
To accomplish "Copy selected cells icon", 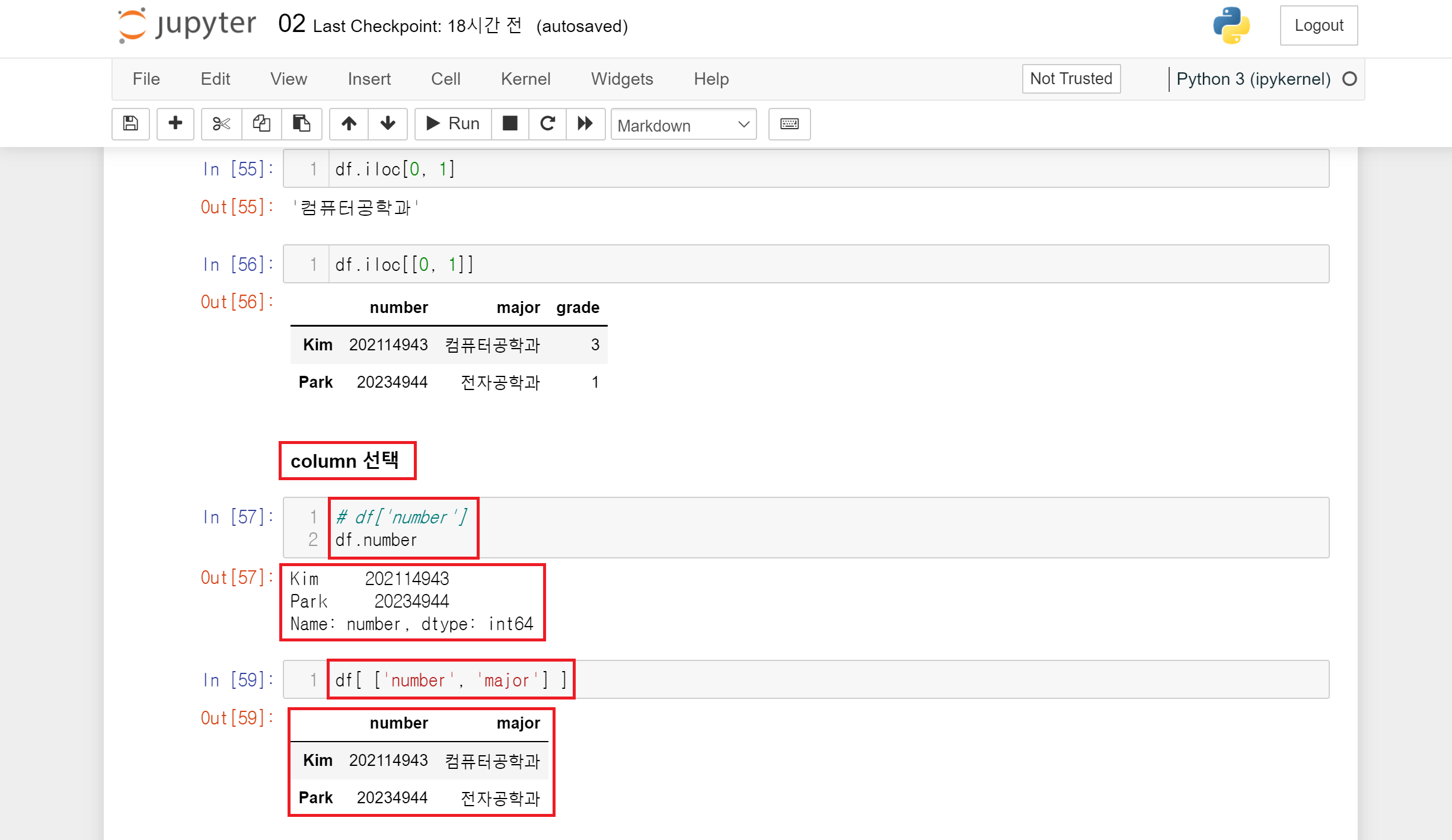I will (261, 123).
